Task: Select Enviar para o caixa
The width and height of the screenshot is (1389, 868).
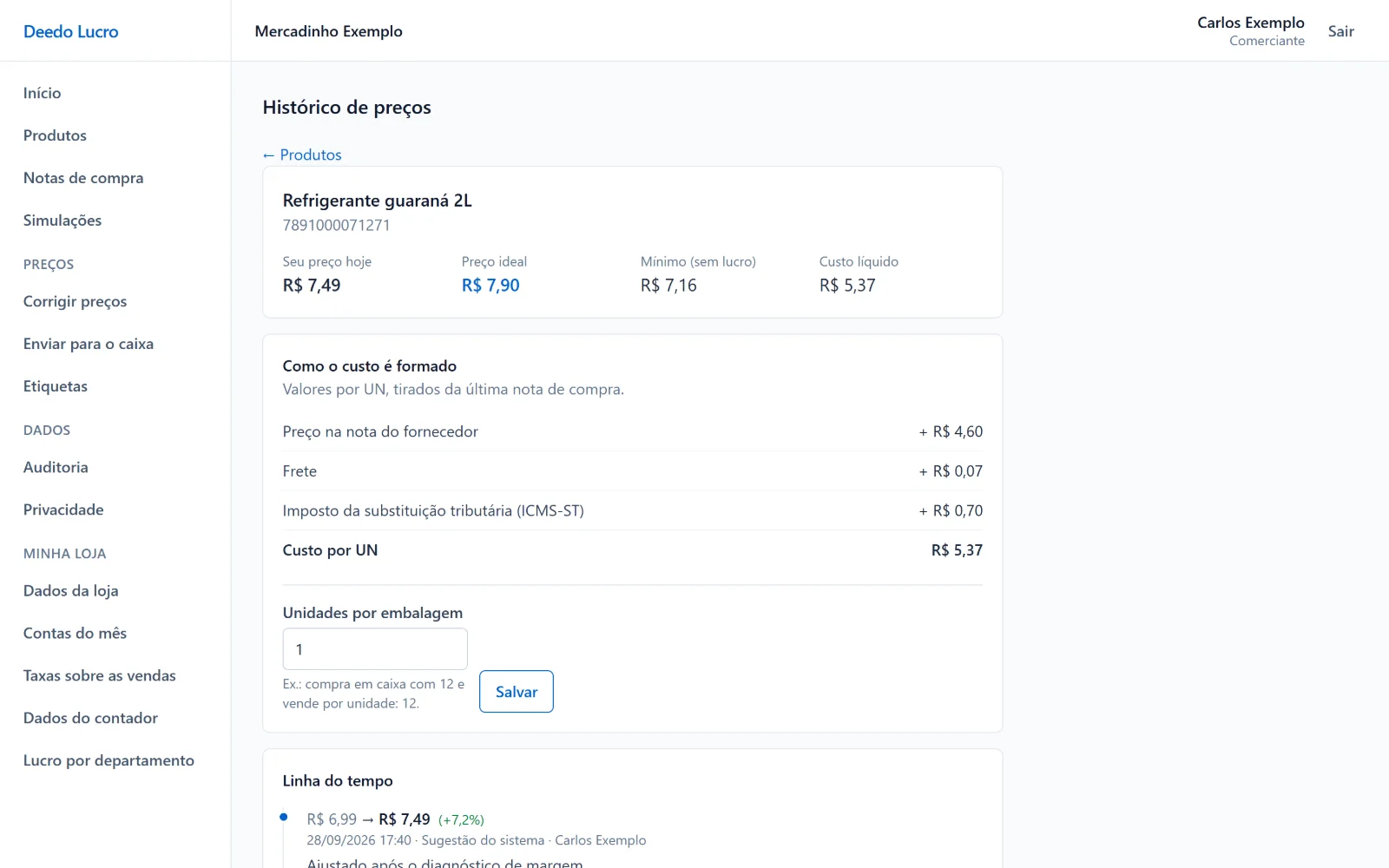Action: point(89,344)
